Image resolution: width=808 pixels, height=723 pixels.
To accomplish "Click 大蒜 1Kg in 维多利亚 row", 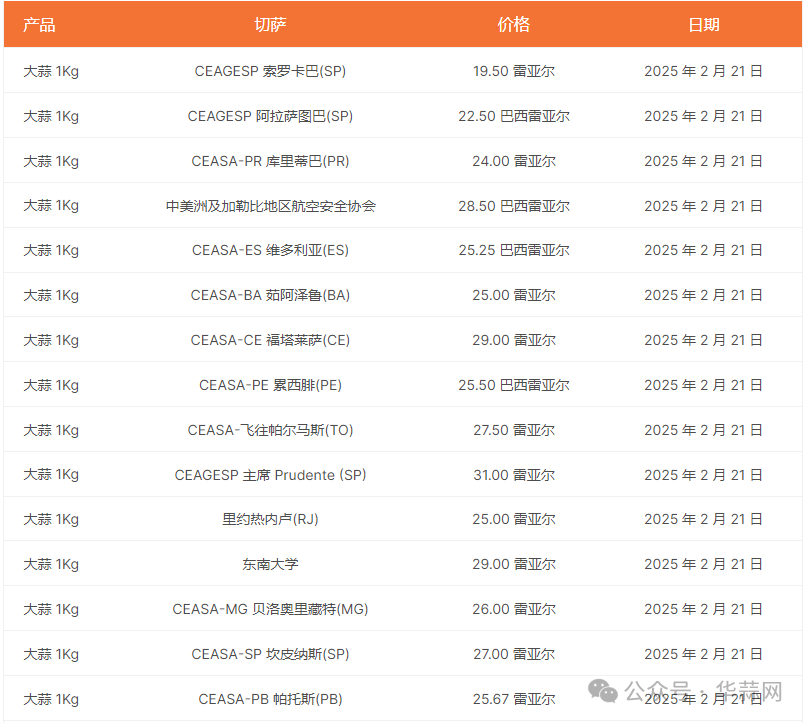I will pos(51,250).
